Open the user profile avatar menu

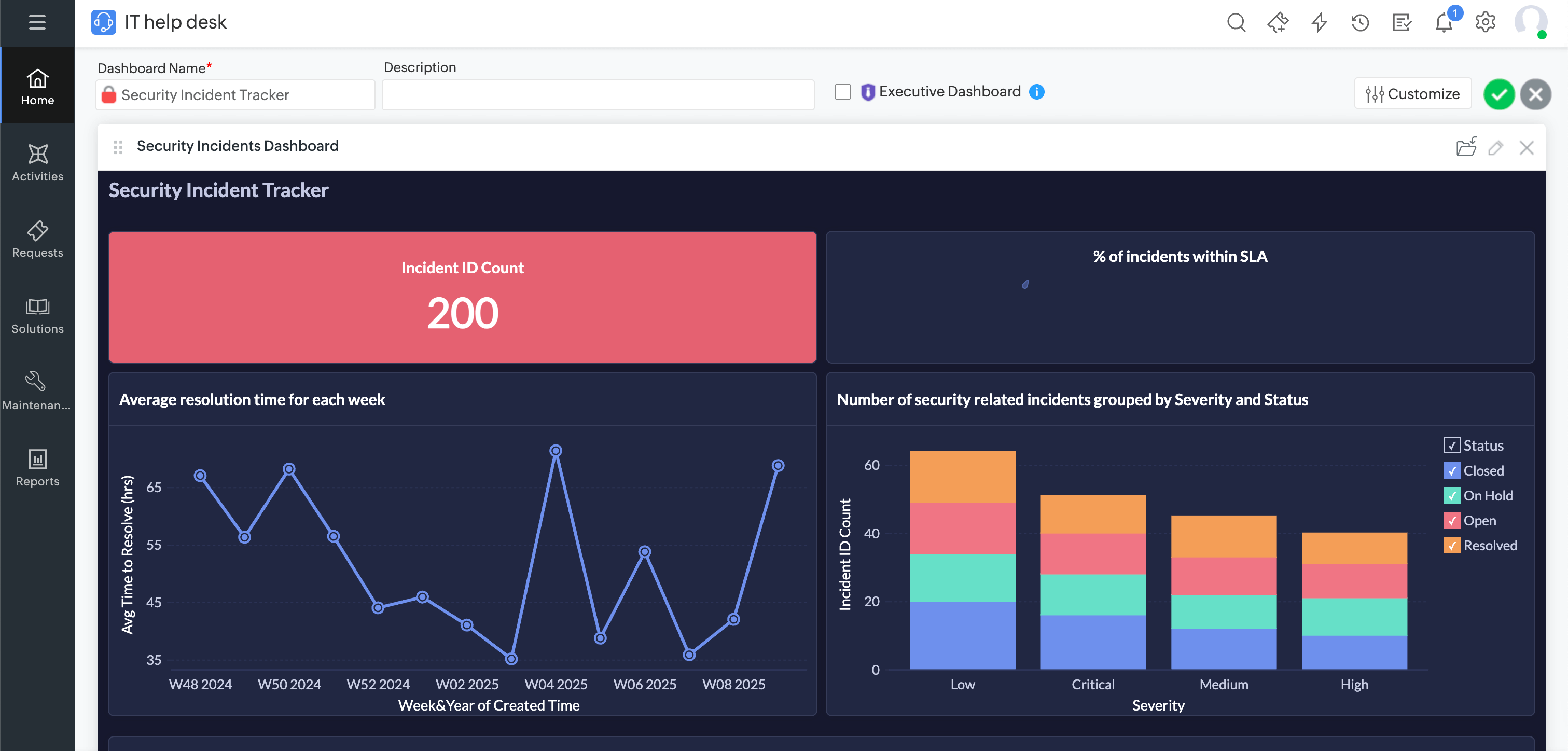point(1530,22)
